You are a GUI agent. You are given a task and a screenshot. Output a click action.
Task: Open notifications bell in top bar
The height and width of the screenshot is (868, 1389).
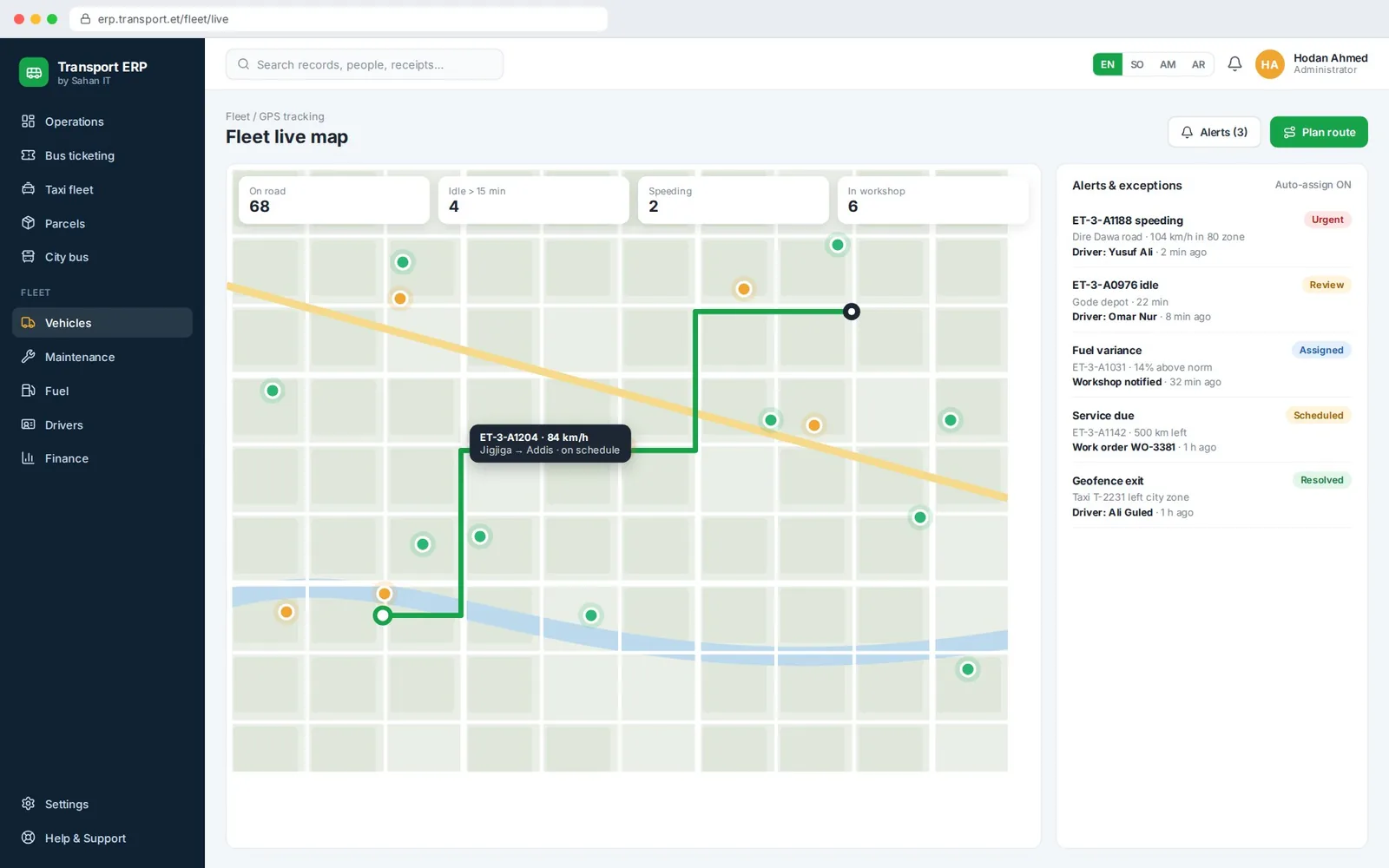click(x=1234, y=64)
